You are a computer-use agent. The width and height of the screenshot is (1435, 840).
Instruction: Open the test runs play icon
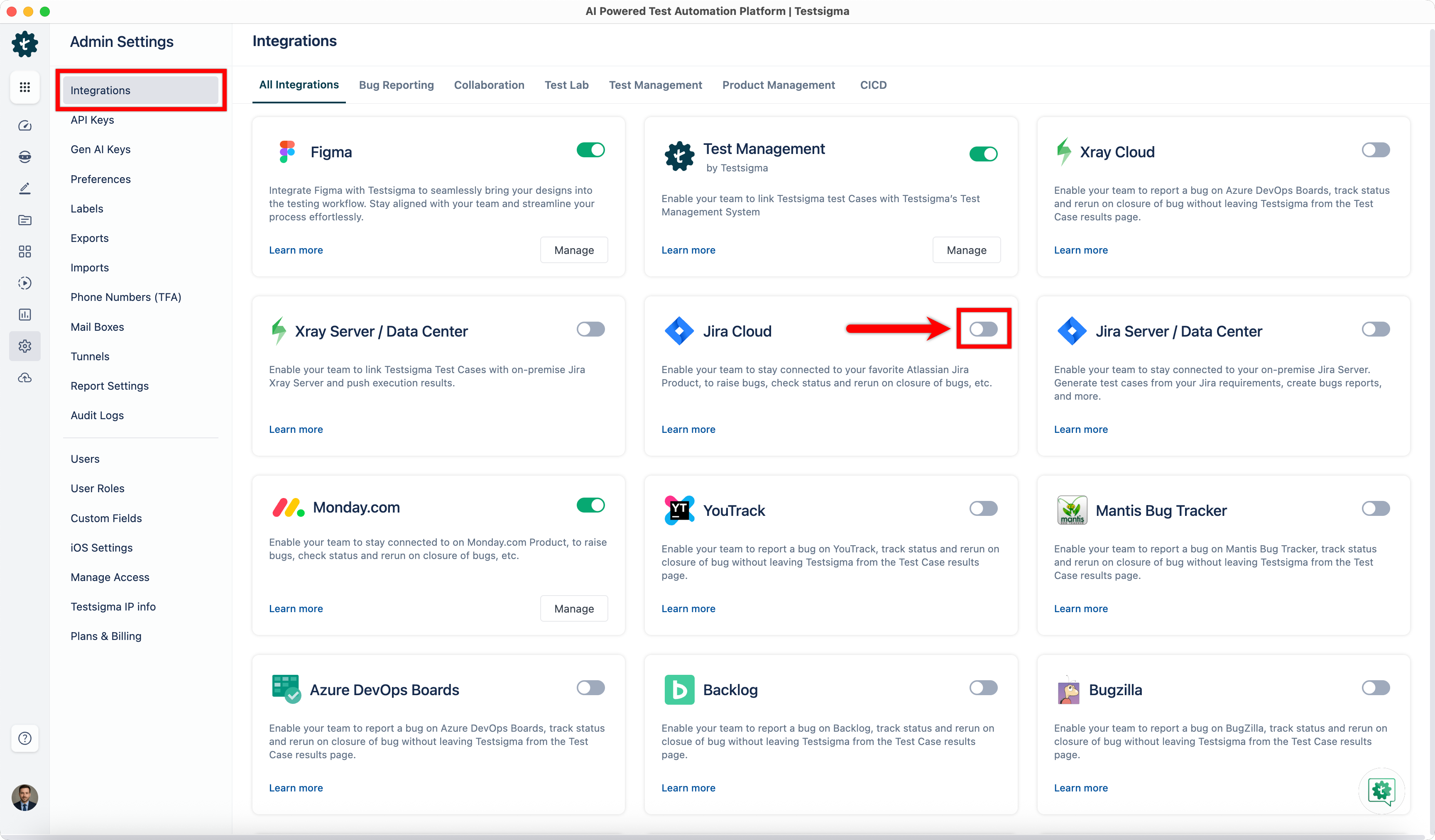(24, 283)
